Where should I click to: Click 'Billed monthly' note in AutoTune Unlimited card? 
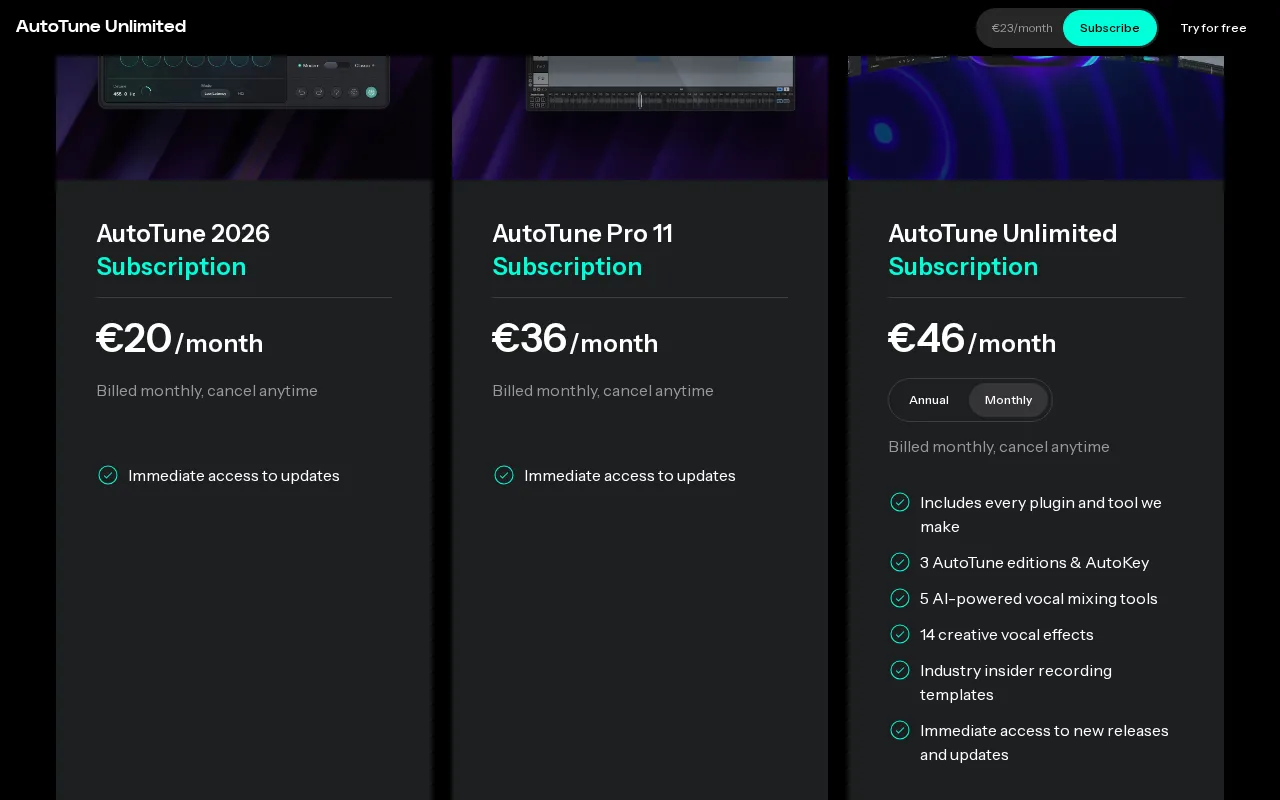point(999,447)
